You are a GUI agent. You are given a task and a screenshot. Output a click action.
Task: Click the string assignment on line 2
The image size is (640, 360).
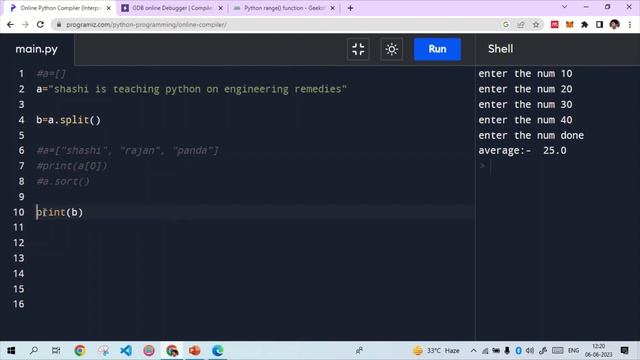[191, 89]
